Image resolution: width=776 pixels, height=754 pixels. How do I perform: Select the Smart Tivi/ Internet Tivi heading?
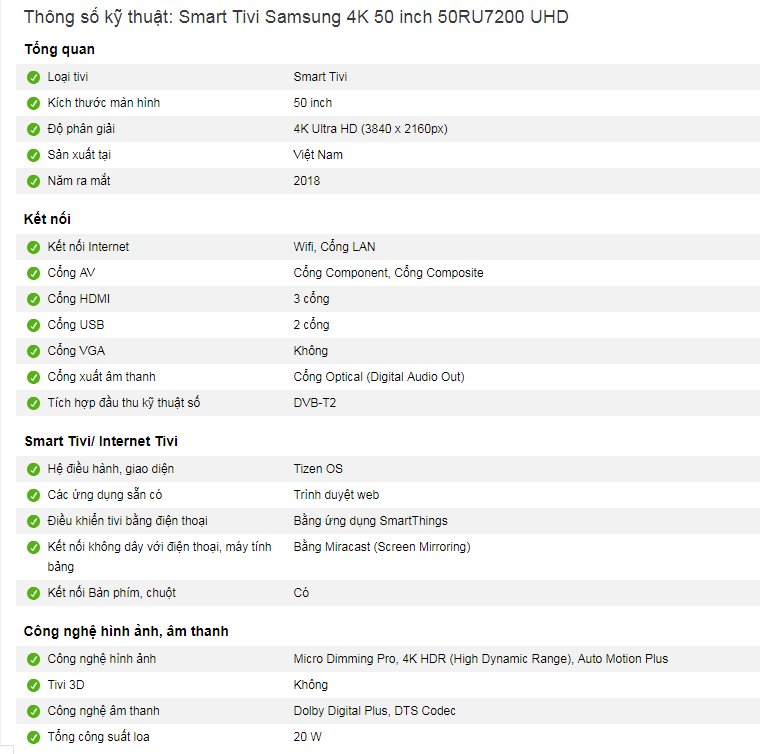coord(101,441)
